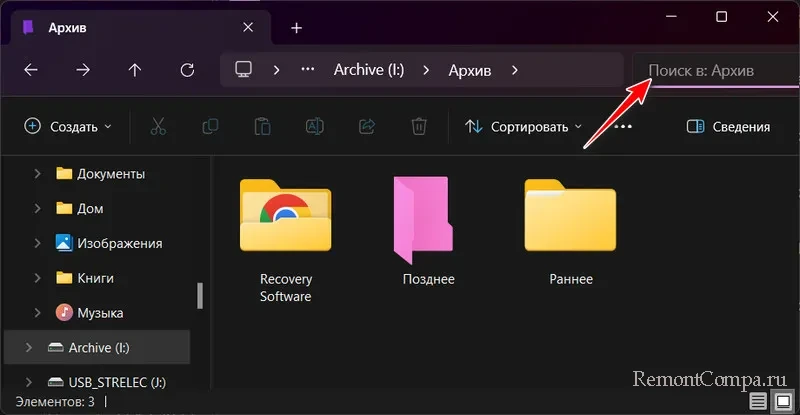The image size is (800, 415).
Task: Refresh the current folder view
Action: pos(187,70)
